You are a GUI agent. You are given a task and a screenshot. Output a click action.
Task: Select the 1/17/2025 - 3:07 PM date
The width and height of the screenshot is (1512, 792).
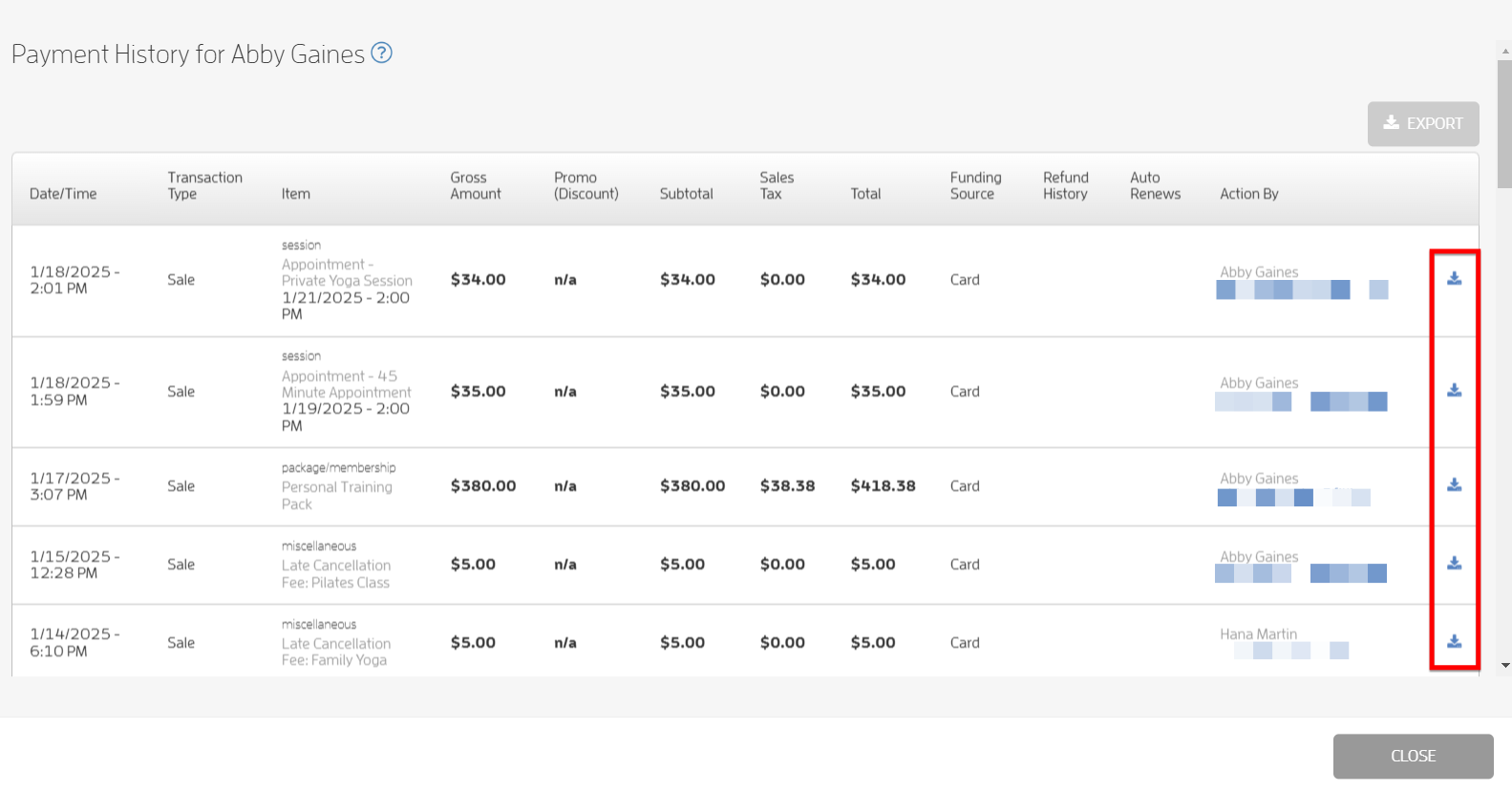pos(75,485)
